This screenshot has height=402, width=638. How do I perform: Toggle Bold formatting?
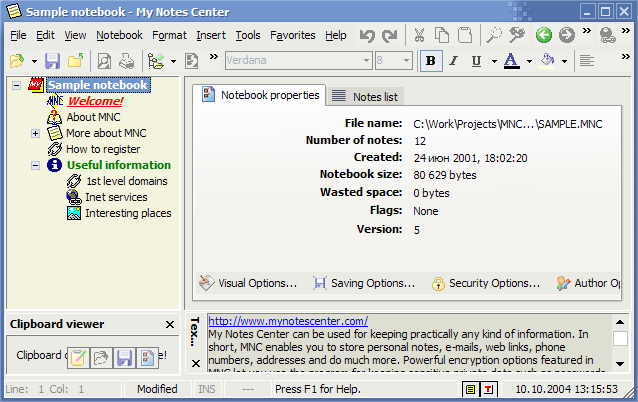pyautogui.click(x=431, y=61)
